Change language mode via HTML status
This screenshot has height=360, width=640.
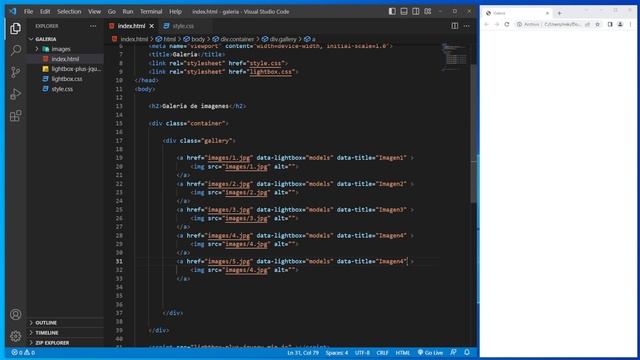(402, 352)
